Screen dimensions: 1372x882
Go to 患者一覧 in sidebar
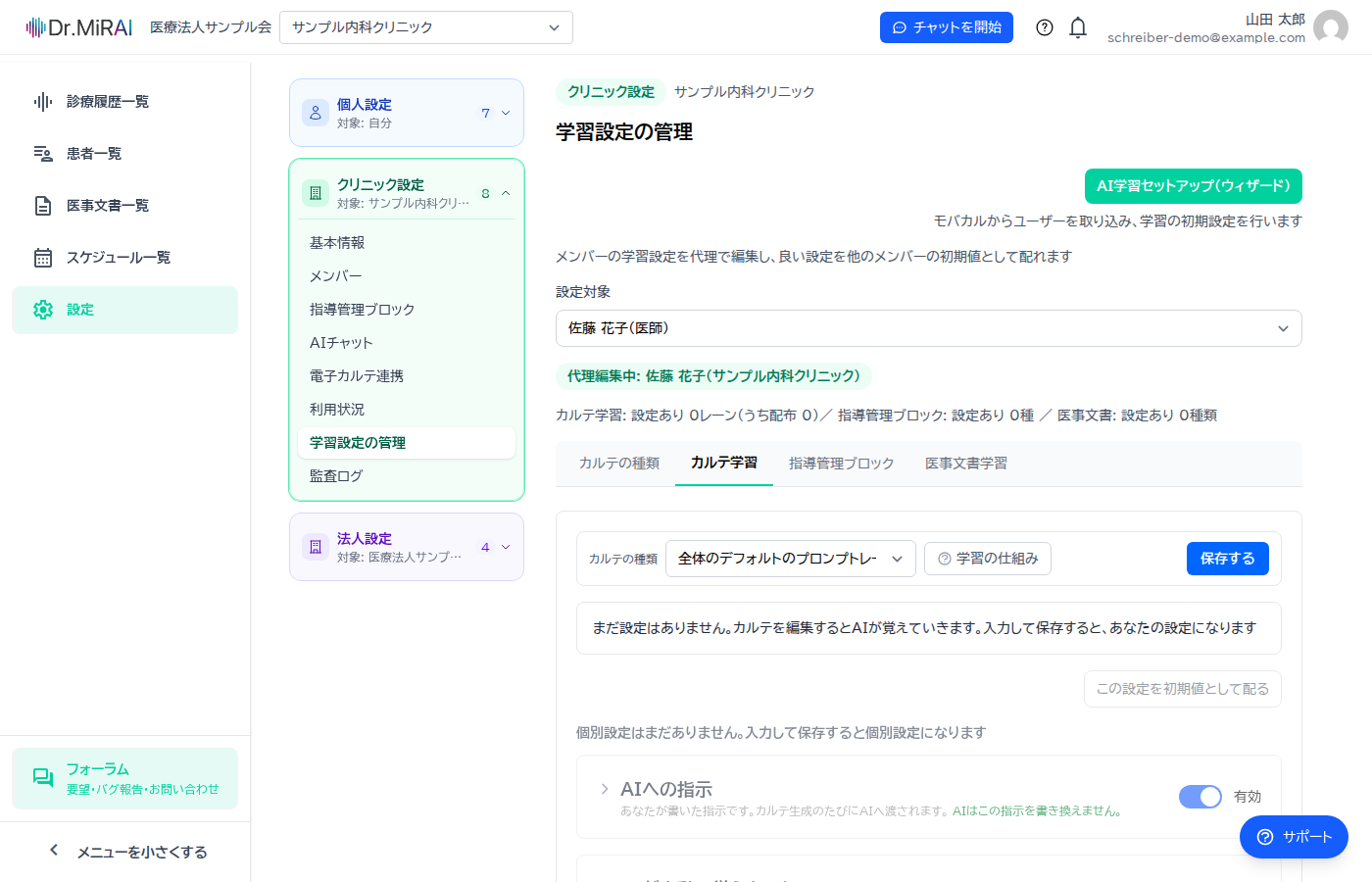click(125, 154)
